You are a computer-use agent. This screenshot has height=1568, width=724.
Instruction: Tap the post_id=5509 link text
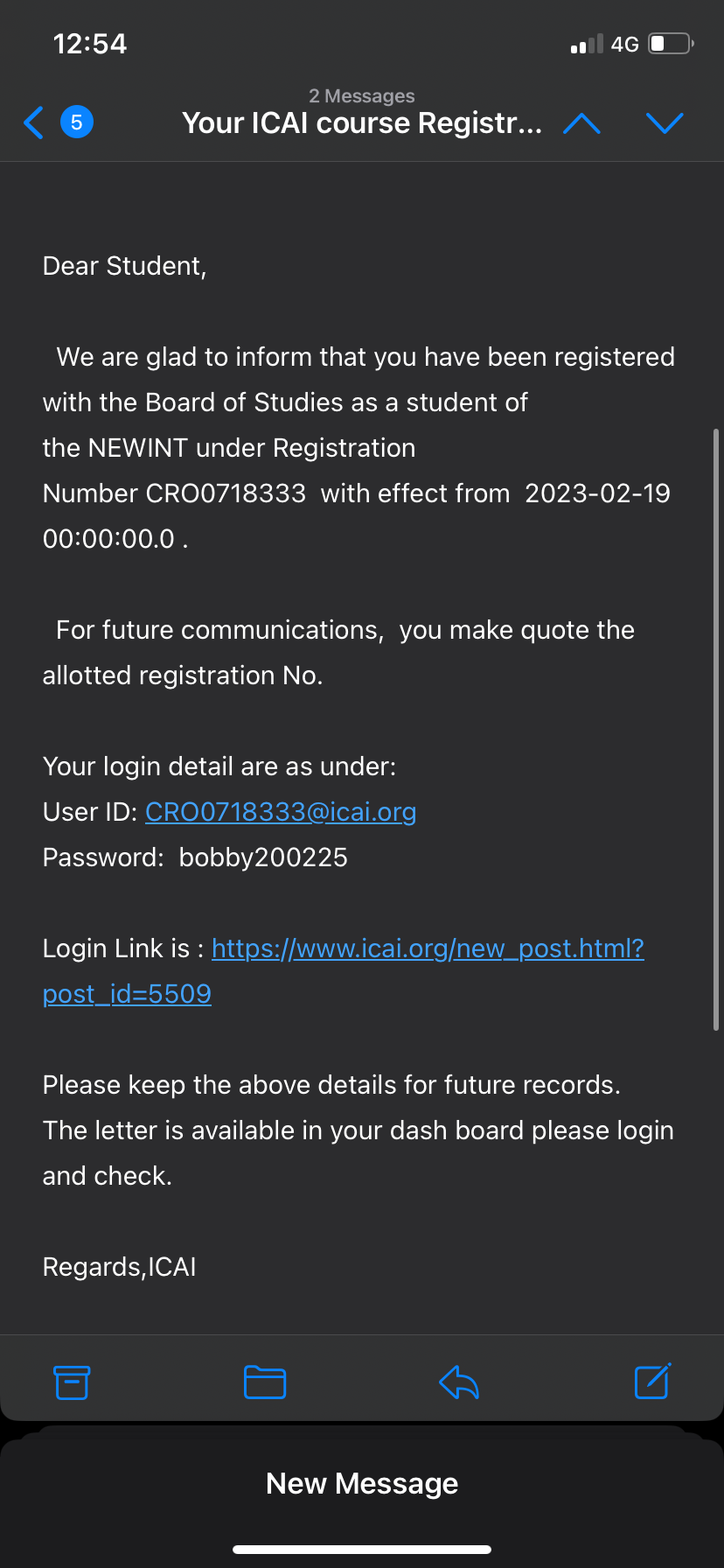coord(127,994)
